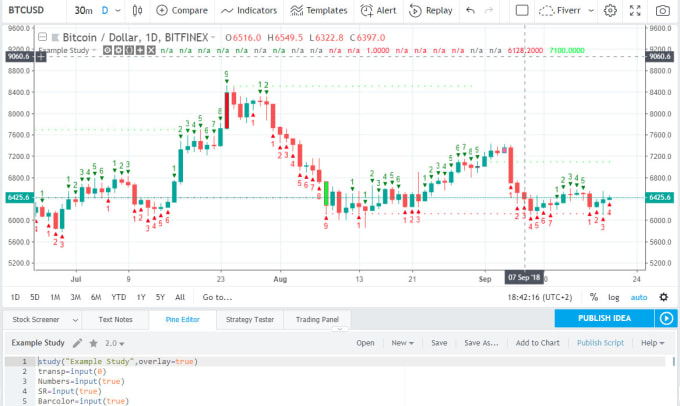Image resolution: width=680 pixels, height=406 pixels.
Task: Click the cloud icon beside Fiverr
Action: pos(546,10)
